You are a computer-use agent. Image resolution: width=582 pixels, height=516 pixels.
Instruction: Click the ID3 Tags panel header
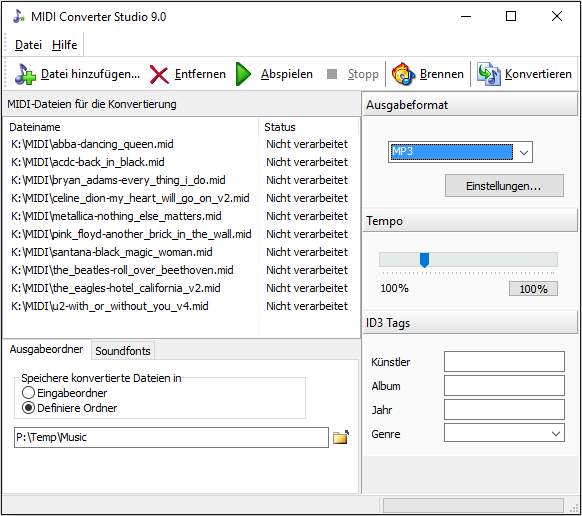tap(470, 323)
